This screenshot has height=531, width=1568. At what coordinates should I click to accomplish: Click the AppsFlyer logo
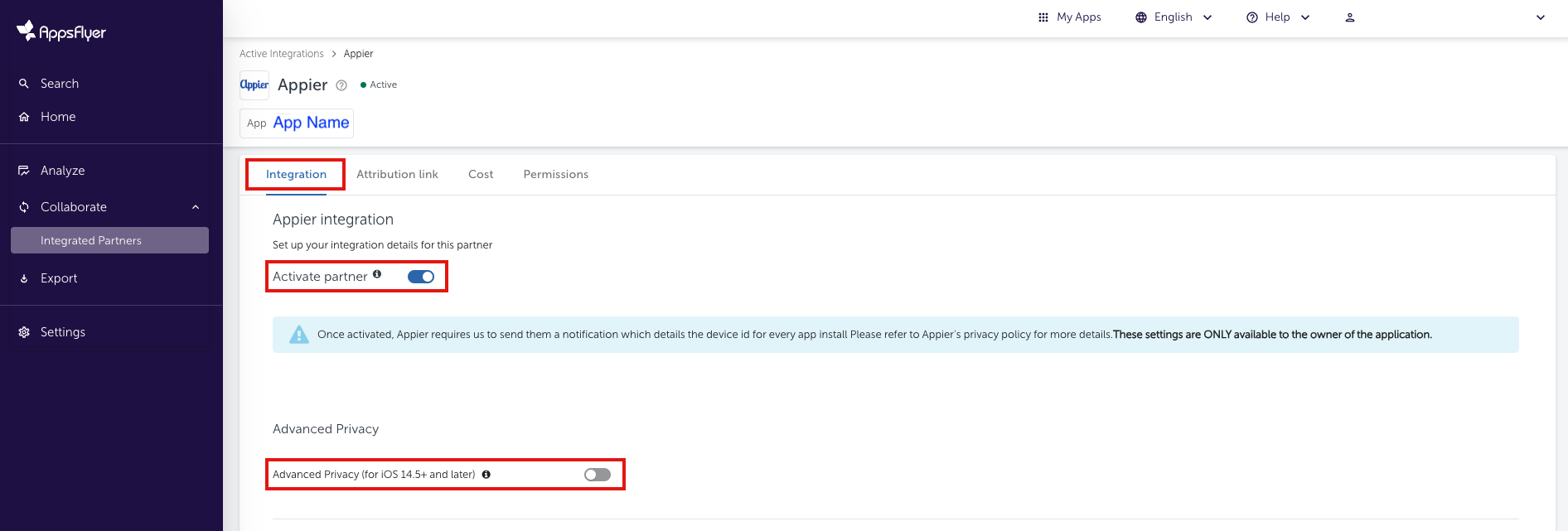point(61,31)
